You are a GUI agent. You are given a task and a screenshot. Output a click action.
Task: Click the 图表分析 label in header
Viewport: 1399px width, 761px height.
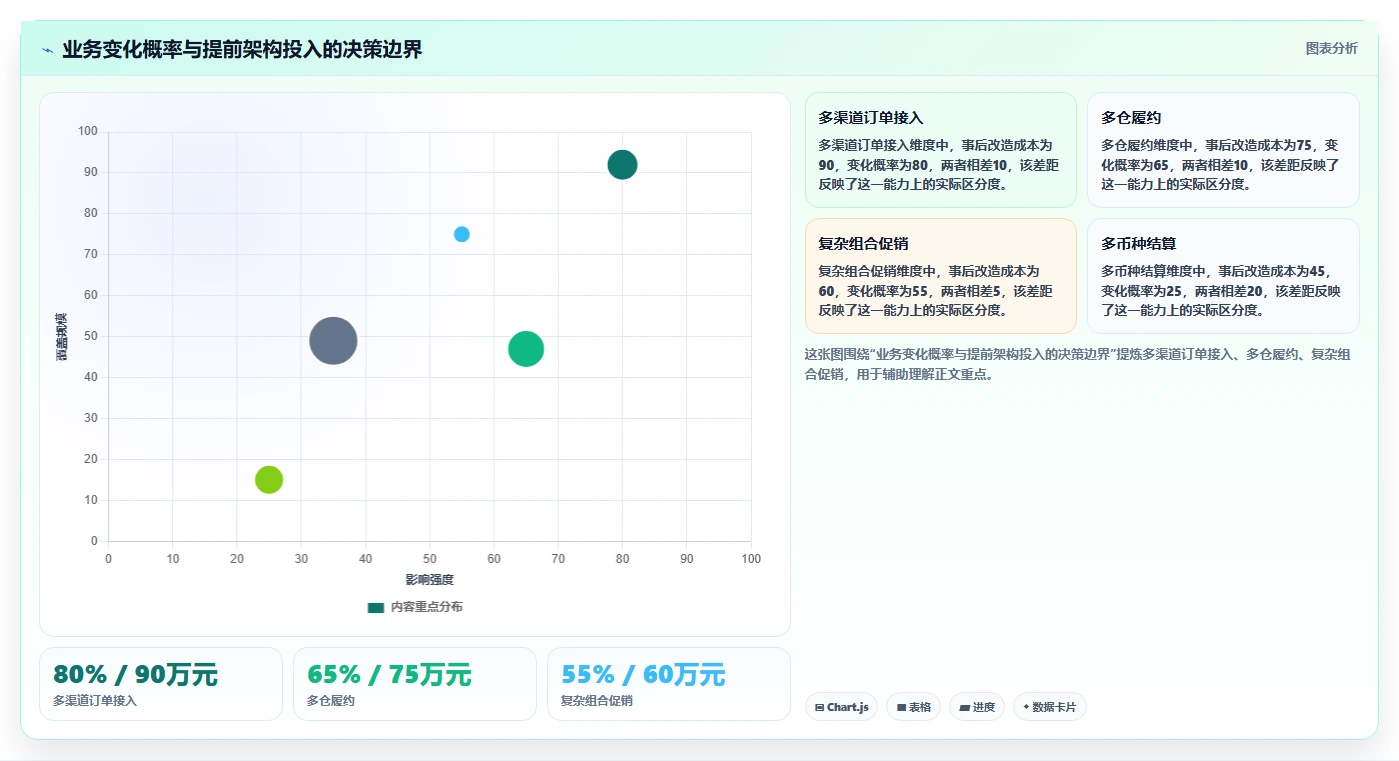(x=1331, y=48)
